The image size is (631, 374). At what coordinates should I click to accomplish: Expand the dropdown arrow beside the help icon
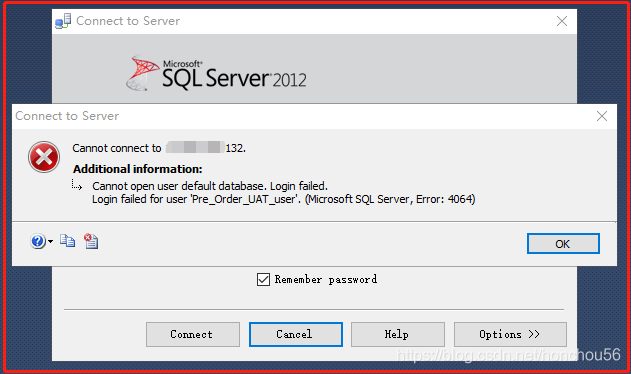[x=50, y=242]
